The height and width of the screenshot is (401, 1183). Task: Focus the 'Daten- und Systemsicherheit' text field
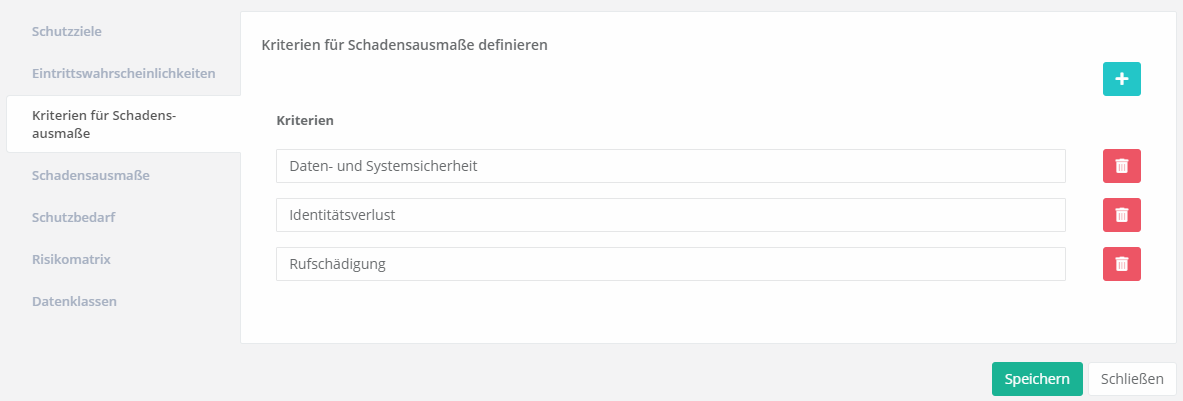[670, 166]
